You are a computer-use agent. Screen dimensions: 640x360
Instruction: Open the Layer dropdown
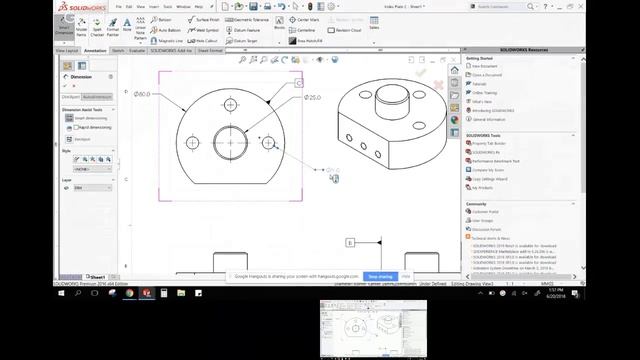(x=92, y=188)
